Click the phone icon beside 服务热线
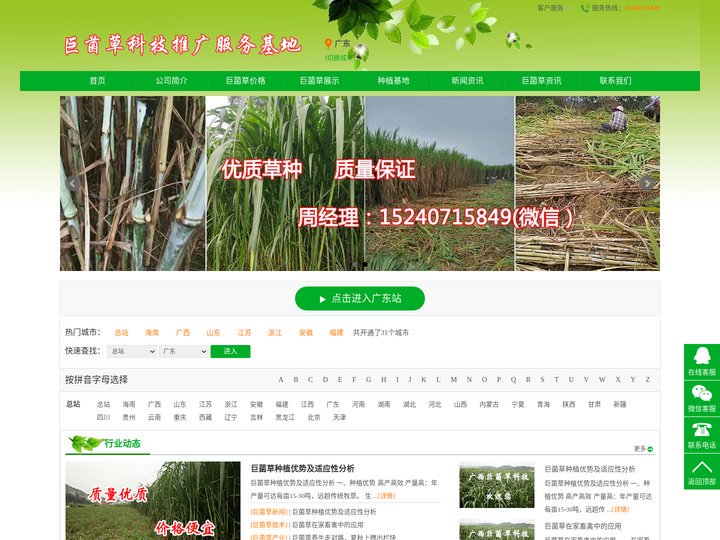The height and width of the screenshot is (540, 720). 585,8
